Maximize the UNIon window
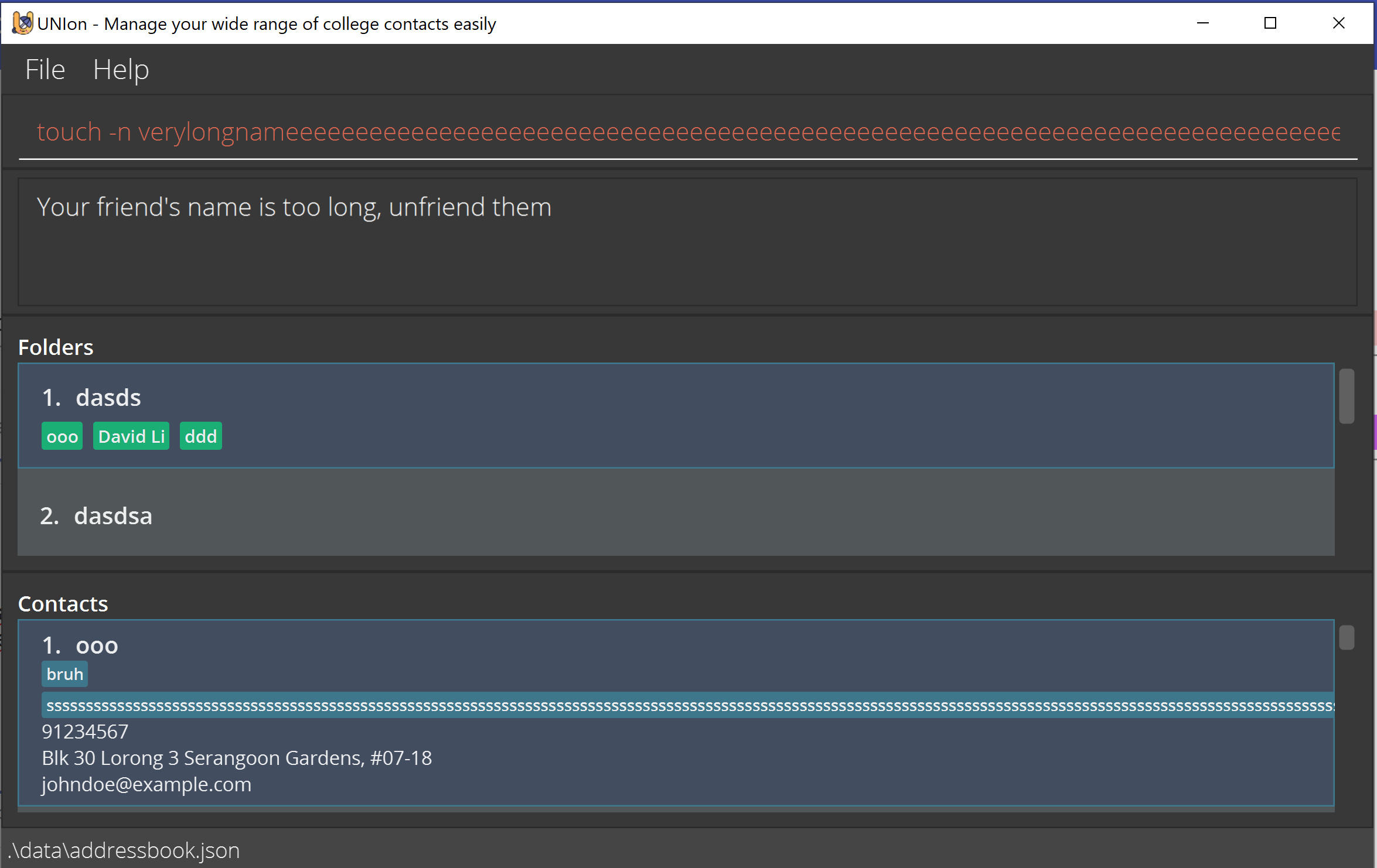Screen dimensions: 1377x868 [1270, 23]
